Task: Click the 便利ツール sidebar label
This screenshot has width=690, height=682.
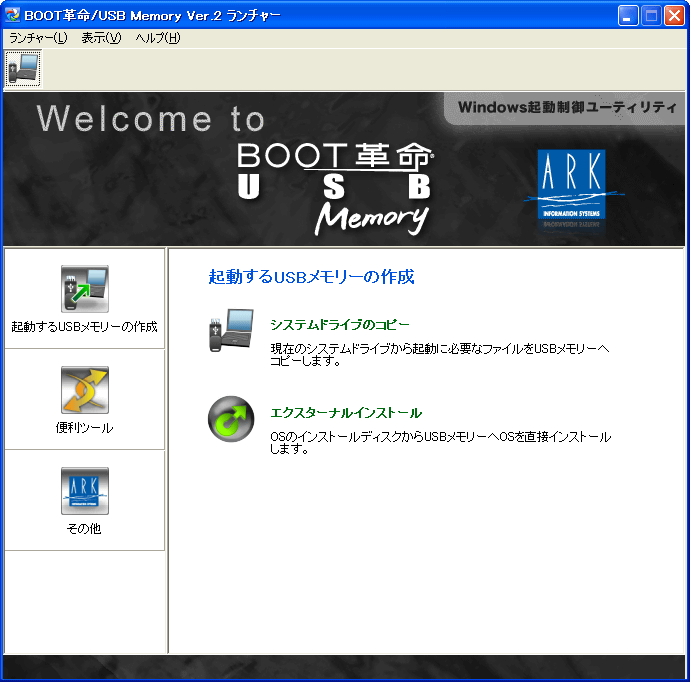Action: (84, 428)
